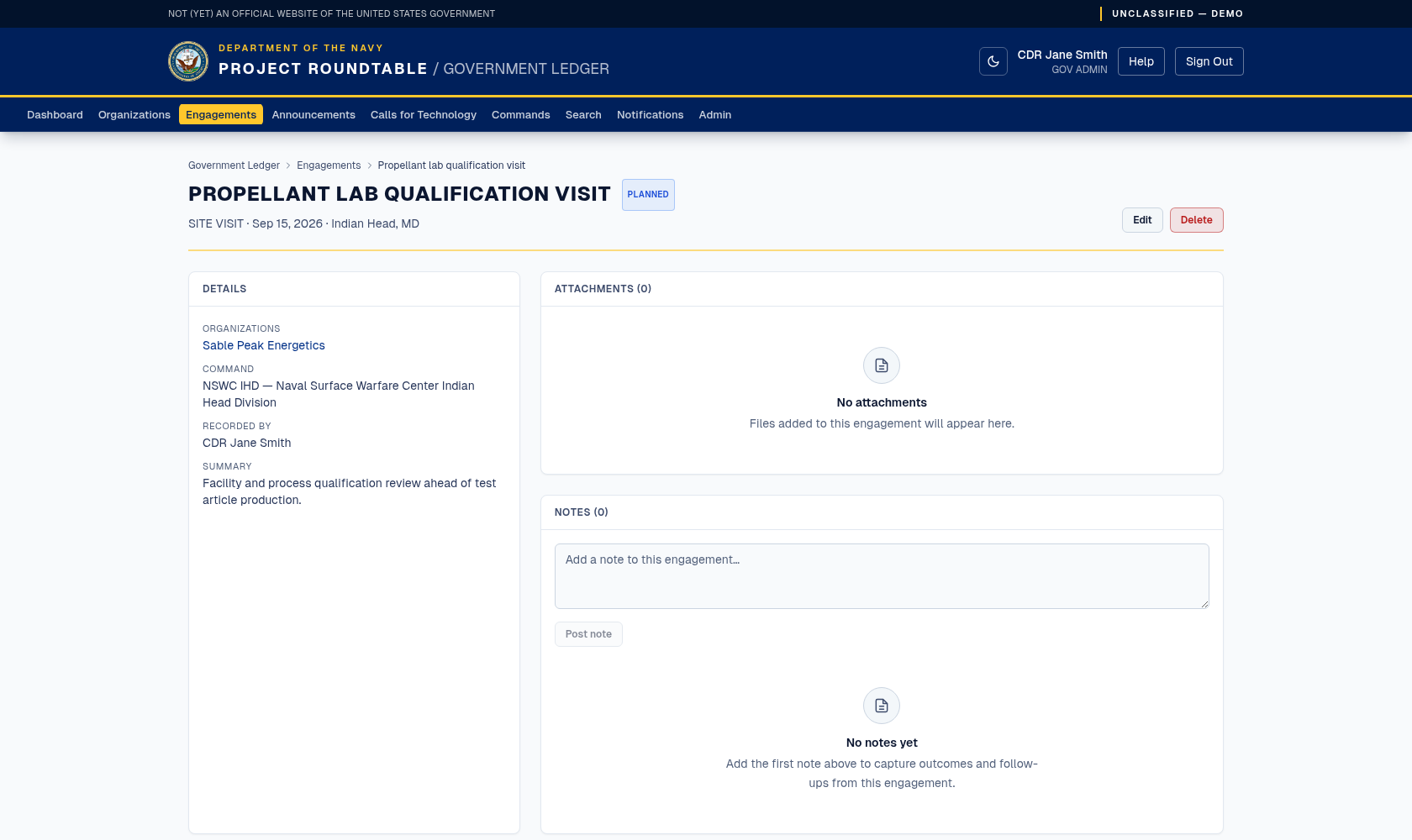Click CDR Jane Smith user name in header
The height and width of the screenshot is (840, 1412).
pyautogui.click(x=1062, y=55)
